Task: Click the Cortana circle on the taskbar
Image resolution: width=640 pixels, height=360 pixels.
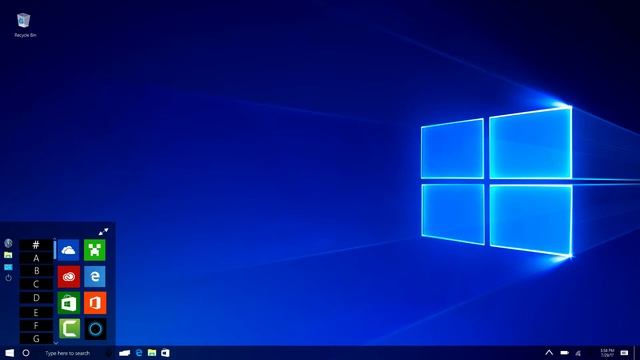Action: (x=26, y=353)
